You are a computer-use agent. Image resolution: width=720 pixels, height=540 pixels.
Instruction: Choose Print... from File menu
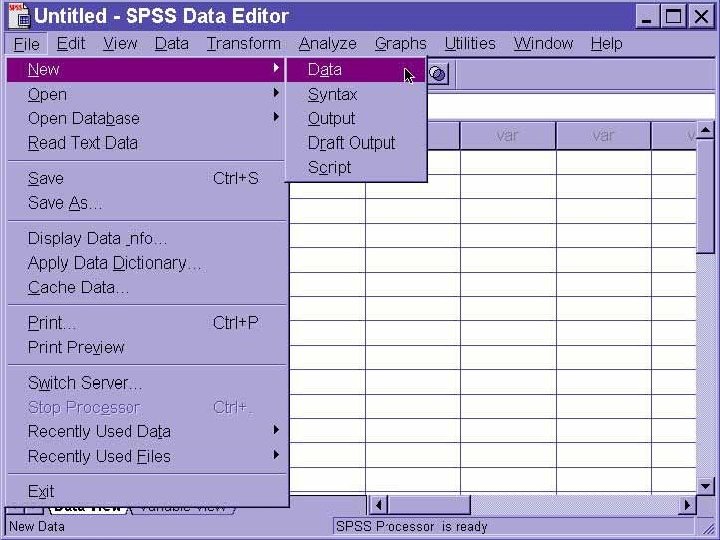[x=146, y=323]
